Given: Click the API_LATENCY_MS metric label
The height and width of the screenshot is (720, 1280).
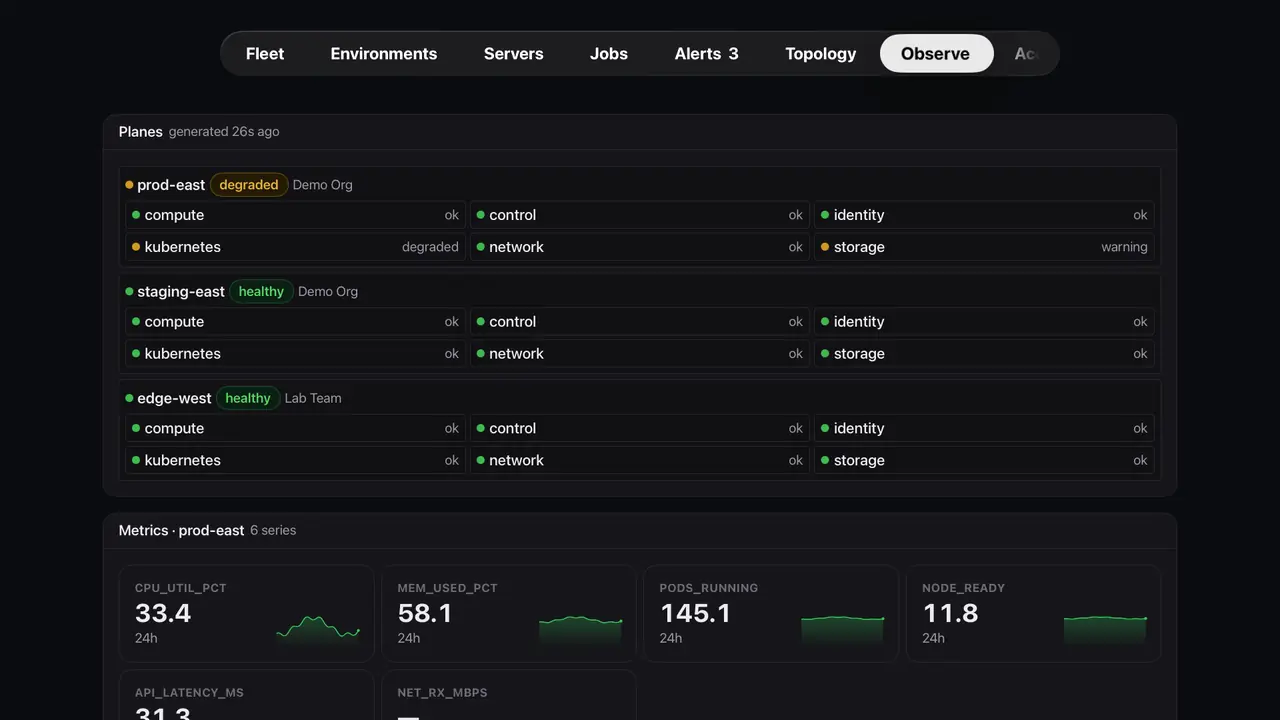Looking at the screenshot, I should (189, 693).
